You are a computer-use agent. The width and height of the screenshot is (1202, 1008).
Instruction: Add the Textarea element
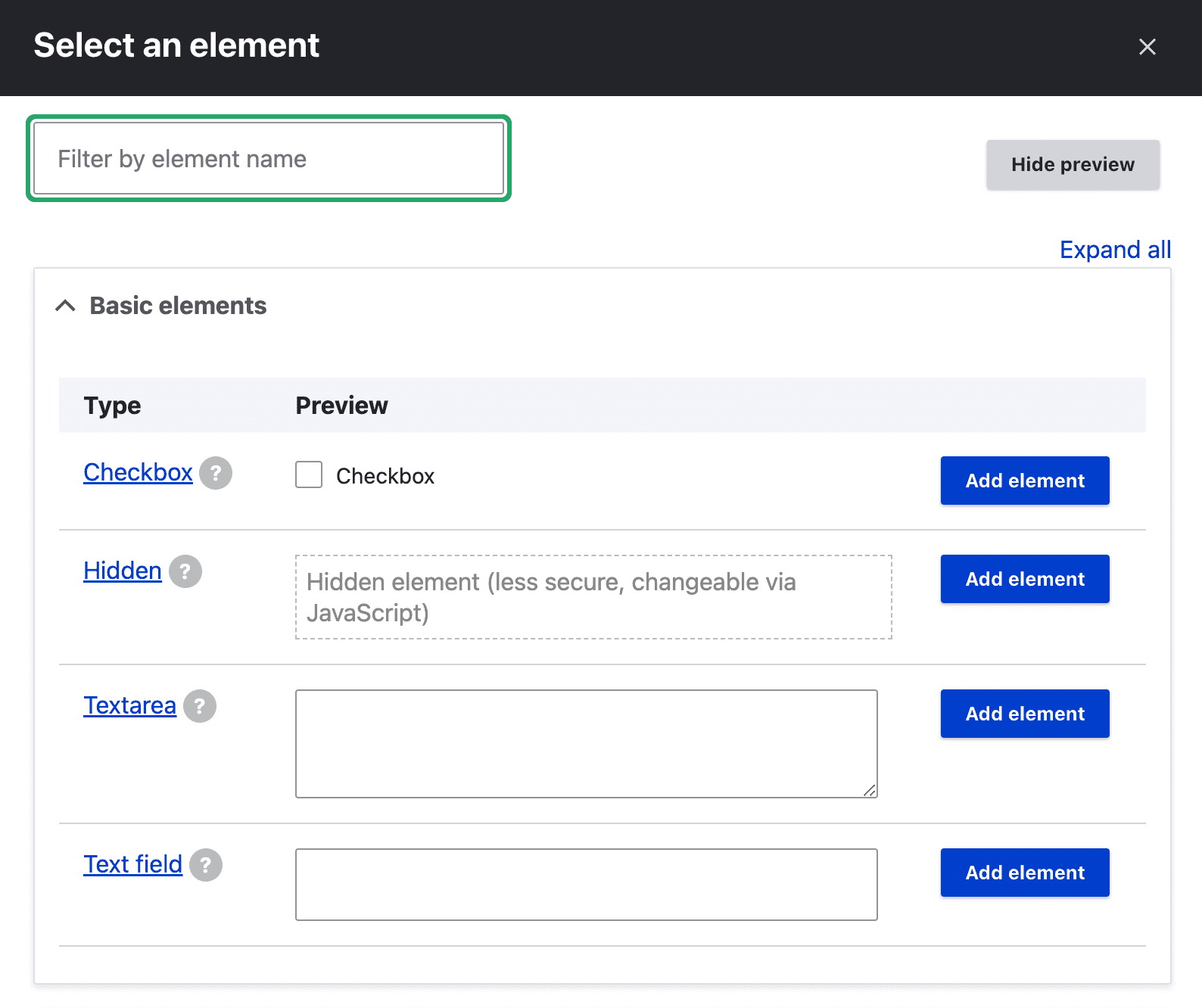(1025, 714)
